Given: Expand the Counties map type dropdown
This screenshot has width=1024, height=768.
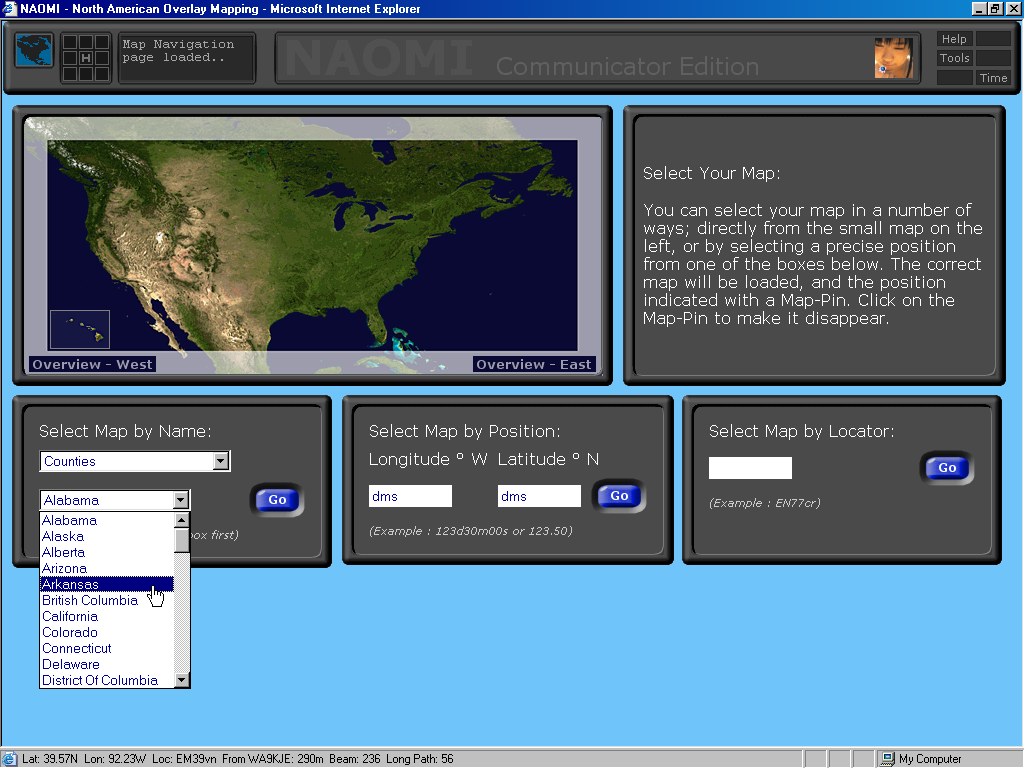Looking at the screenshot, I should point(221,461).
